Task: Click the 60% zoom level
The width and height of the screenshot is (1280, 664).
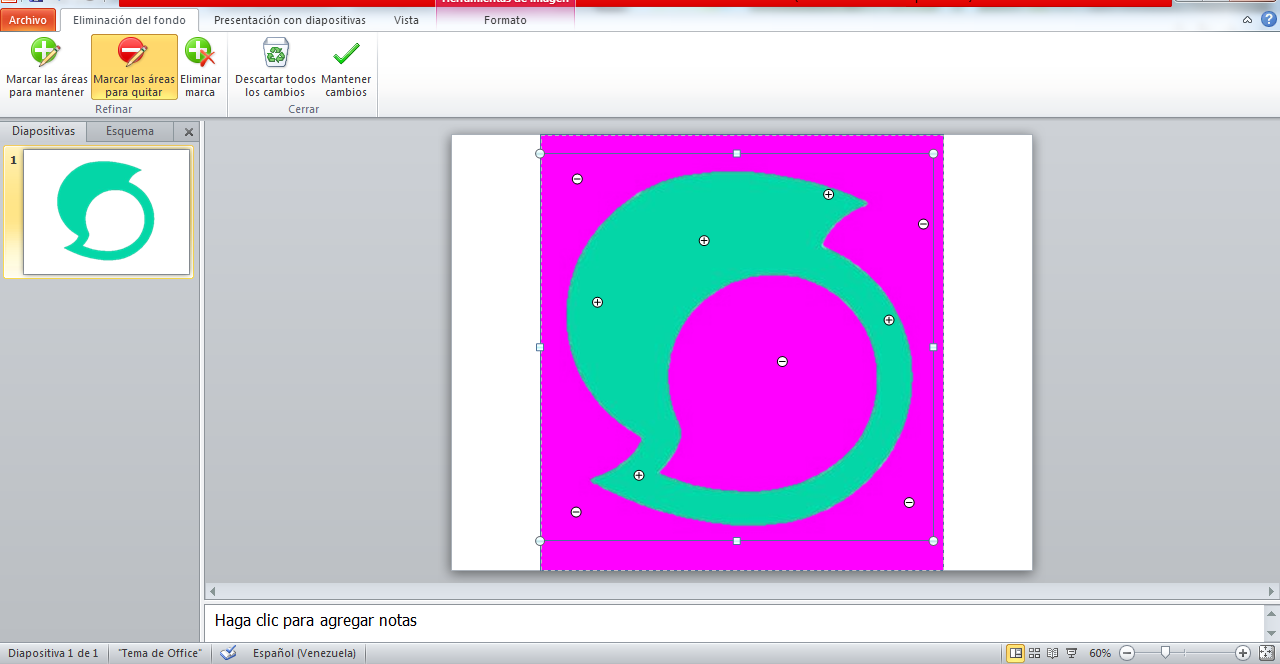Action: 1100,653
